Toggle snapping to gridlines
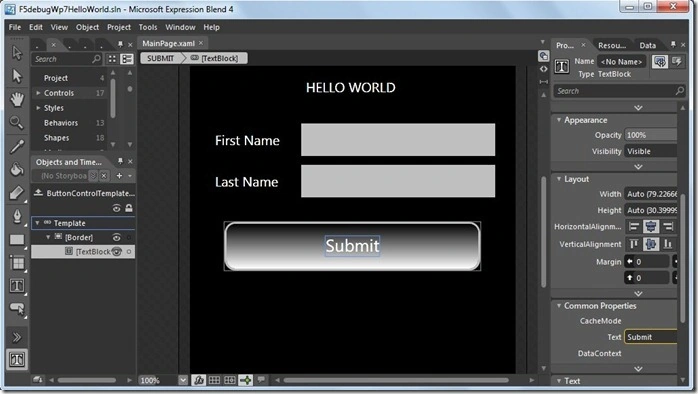 coord(230,380)
